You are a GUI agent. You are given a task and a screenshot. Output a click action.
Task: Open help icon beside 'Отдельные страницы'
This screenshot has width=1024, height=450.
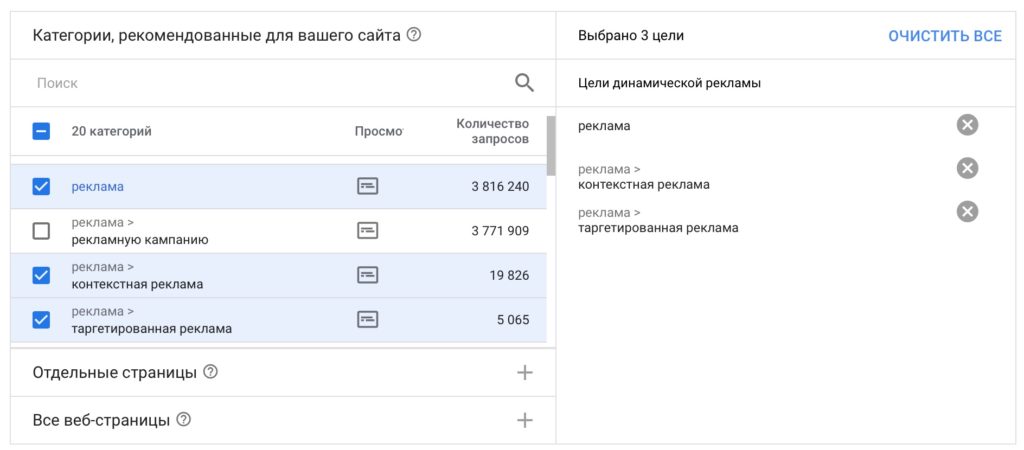tap(210, 372)
